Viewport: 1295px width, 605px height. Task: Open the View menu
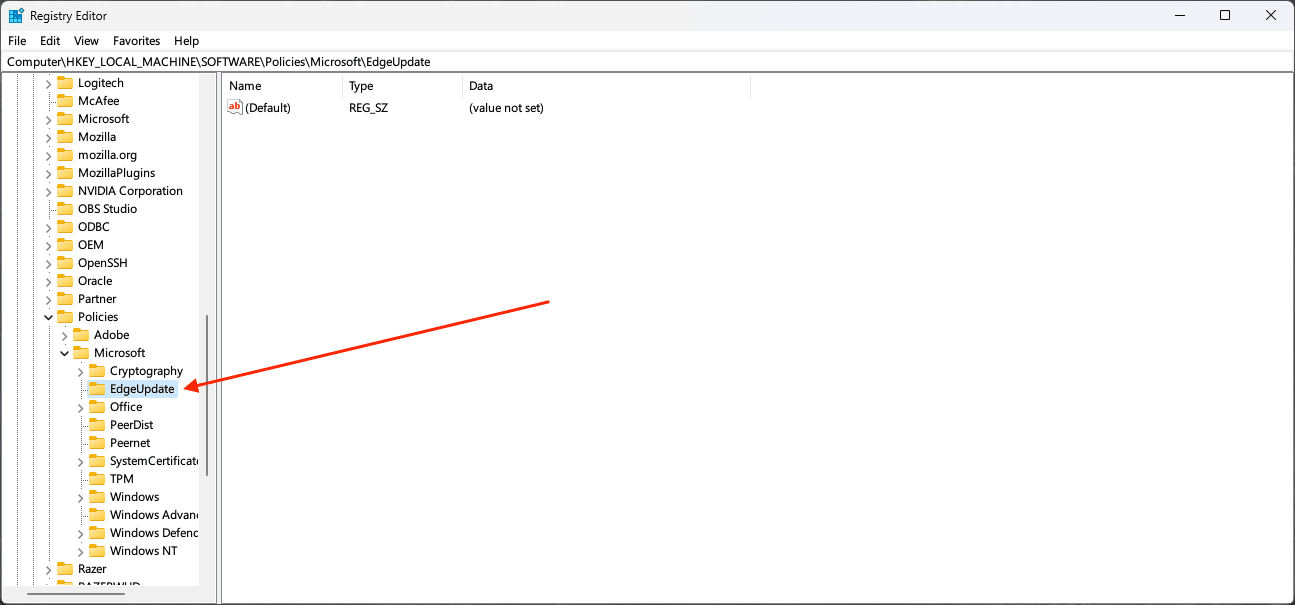pyautogui.click(x=87, y=41)
